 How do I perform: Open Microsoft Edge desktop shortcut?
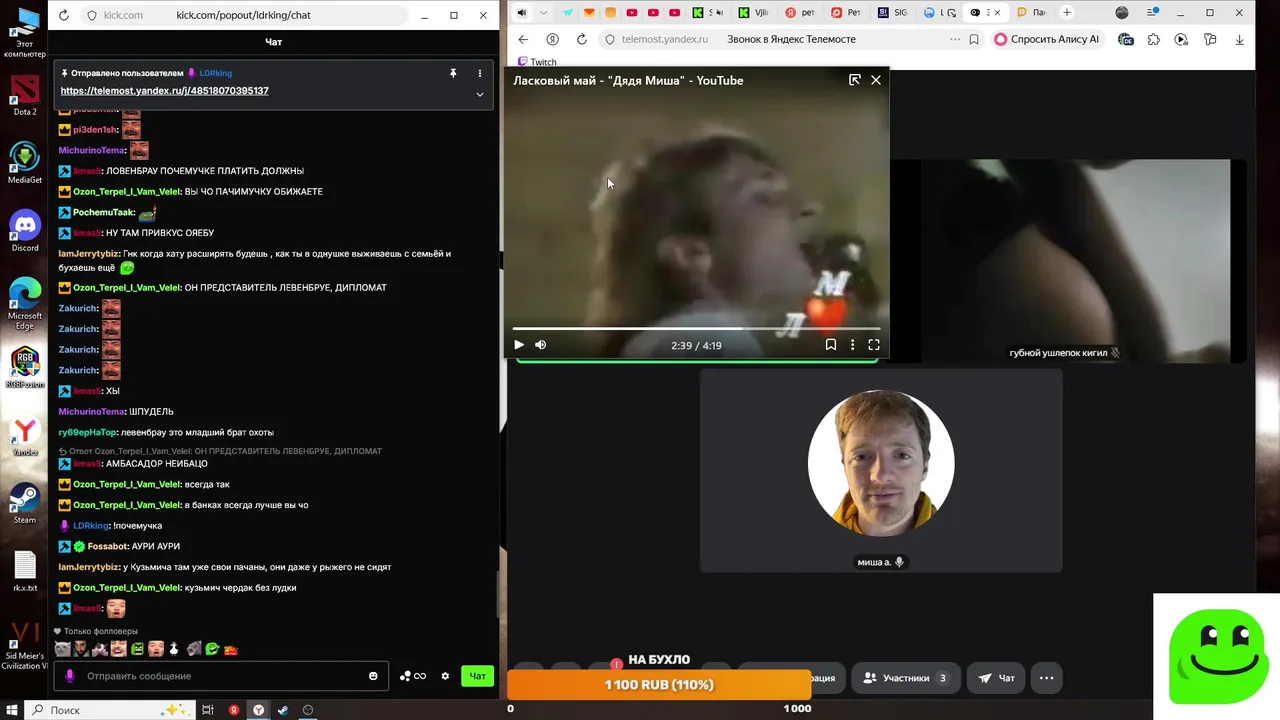[25, 303]
